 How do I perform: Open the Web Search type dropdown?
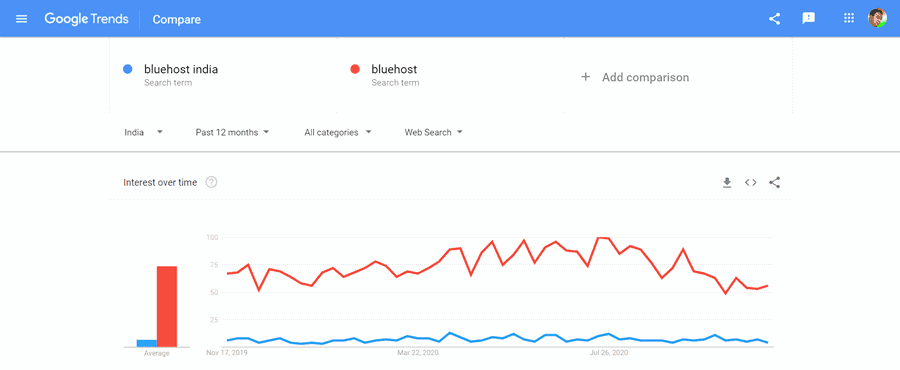pos(433,133)
